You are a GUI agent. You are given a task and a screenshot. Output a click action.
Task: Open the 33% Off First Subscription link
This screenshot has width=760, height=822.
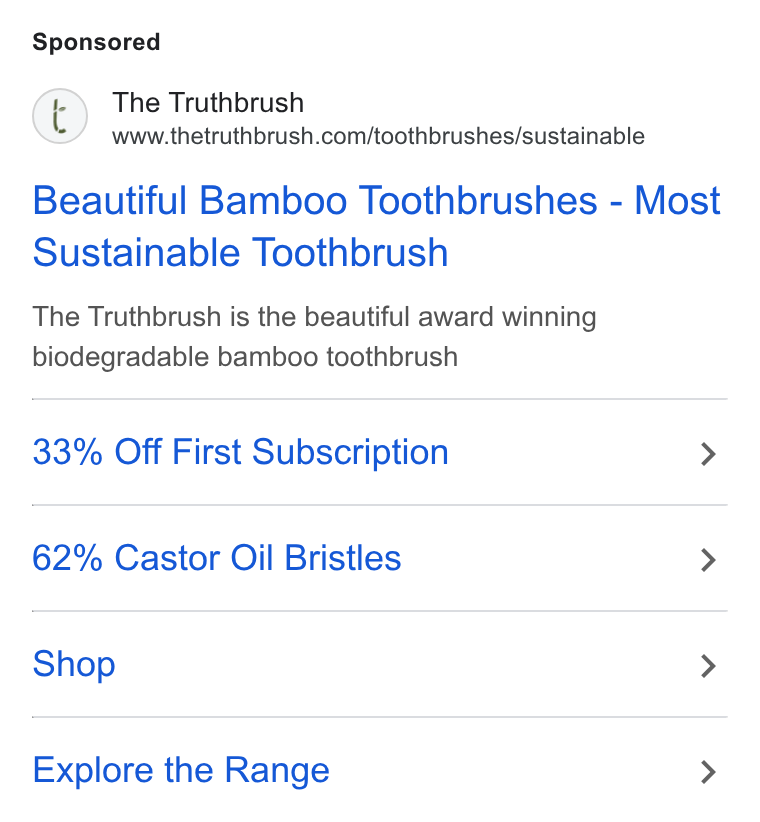[241, 452]
